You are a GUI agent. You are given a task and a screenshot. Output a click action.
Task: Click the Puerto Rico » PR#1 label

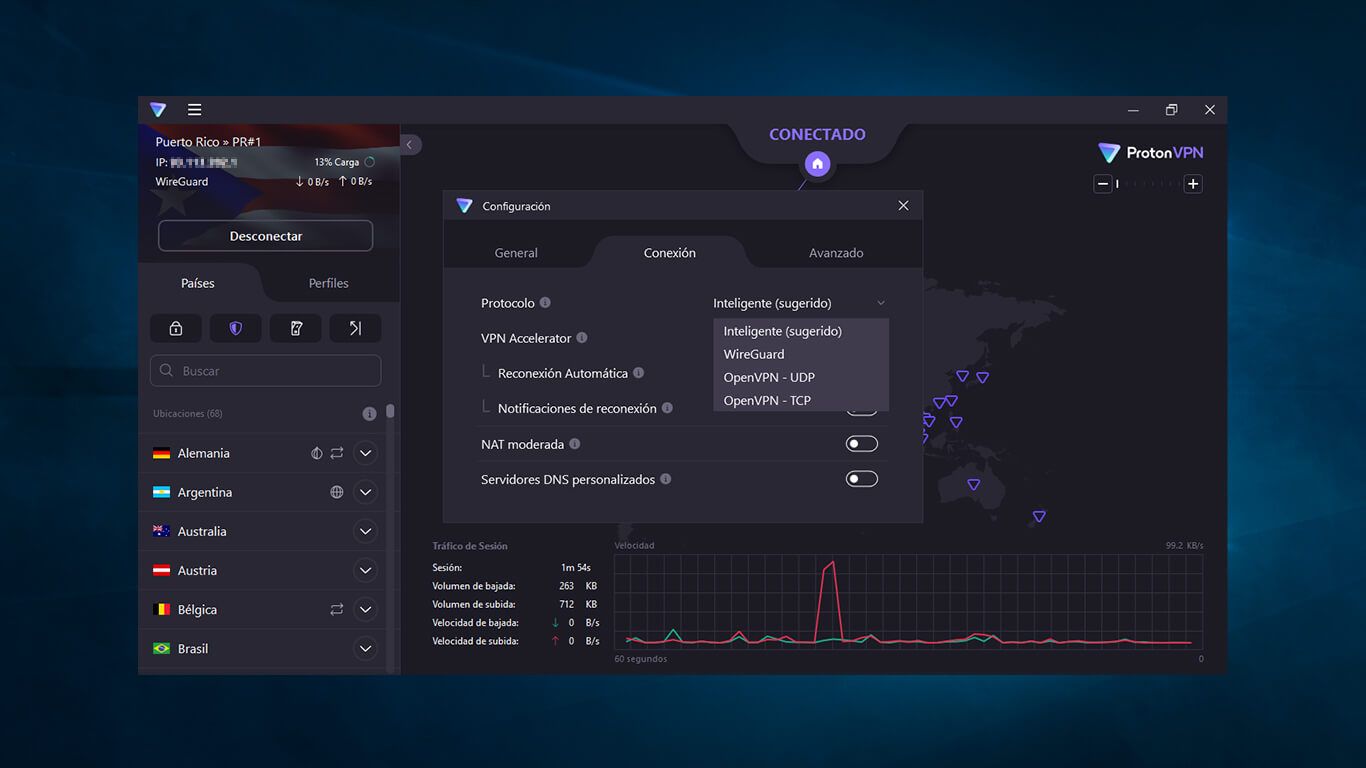(208, 142)
